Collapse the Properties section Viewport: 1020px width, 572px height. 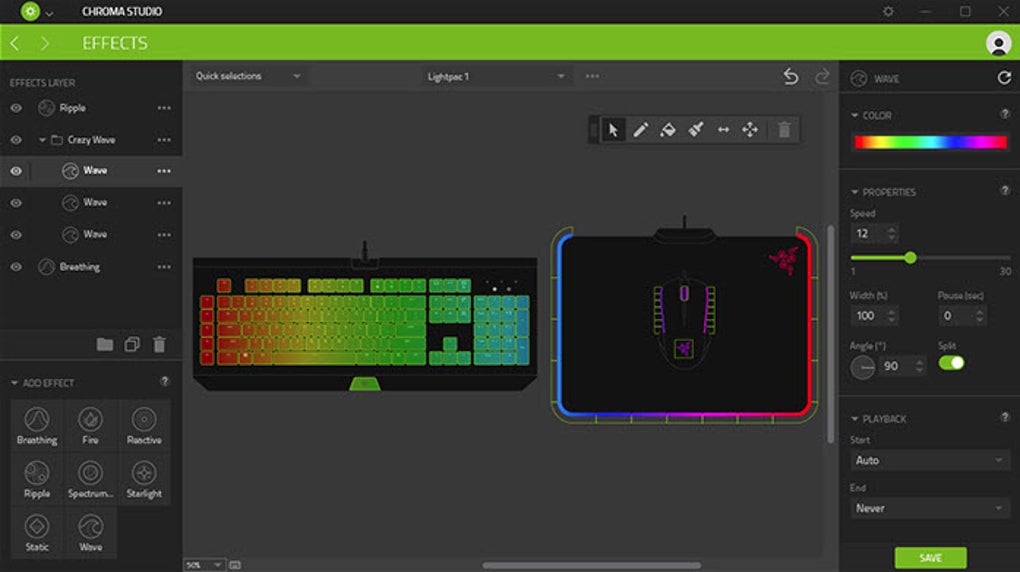[855, 192]
